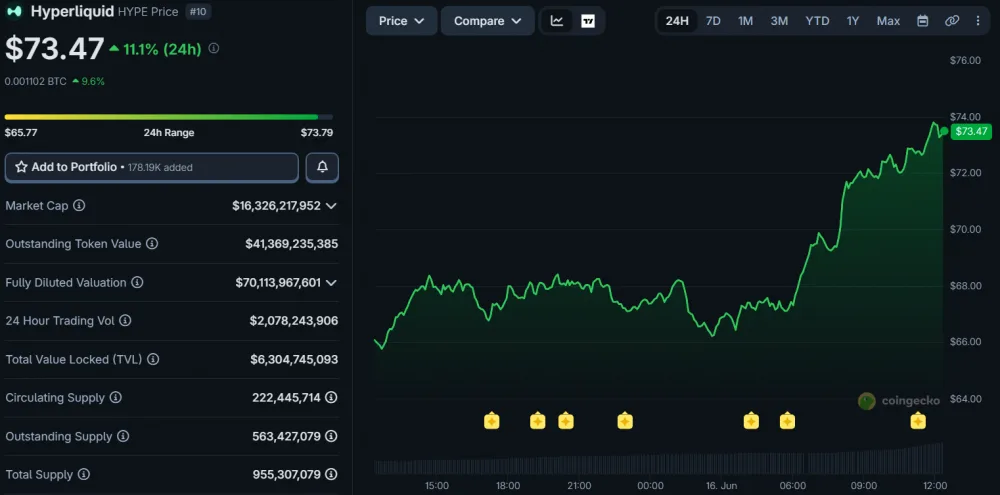This screenshot has width=1000, height=495.
Task: Open Outstanding Token Value info icon
Action: pyautogui.click(x=152, y=244)
